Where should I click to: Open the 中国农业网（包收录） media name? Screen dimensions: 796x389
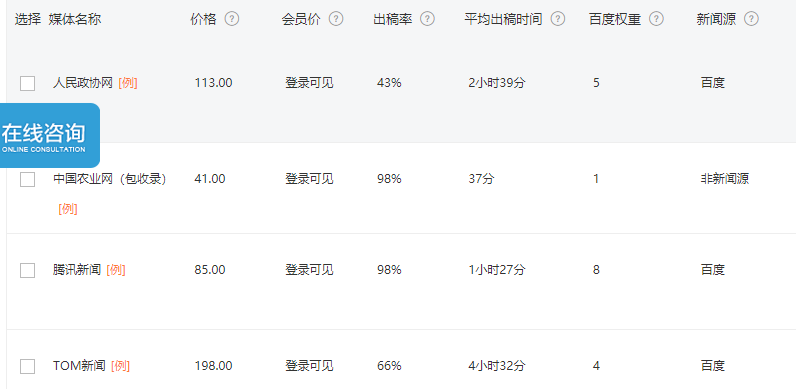pyautogui.click(x=110, y=179)
